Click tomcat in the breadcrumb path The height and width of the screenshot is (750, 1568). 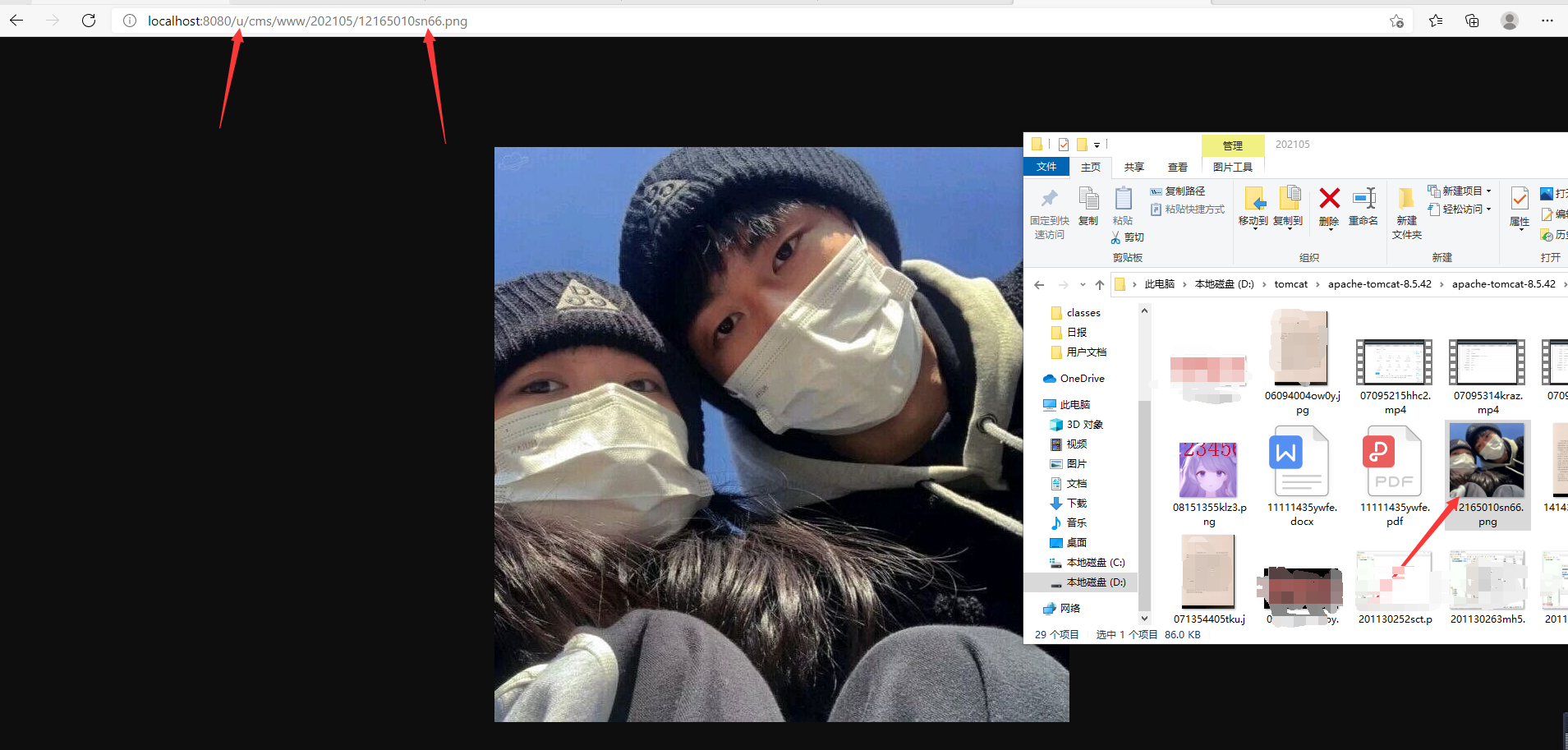coord(1291,284)
